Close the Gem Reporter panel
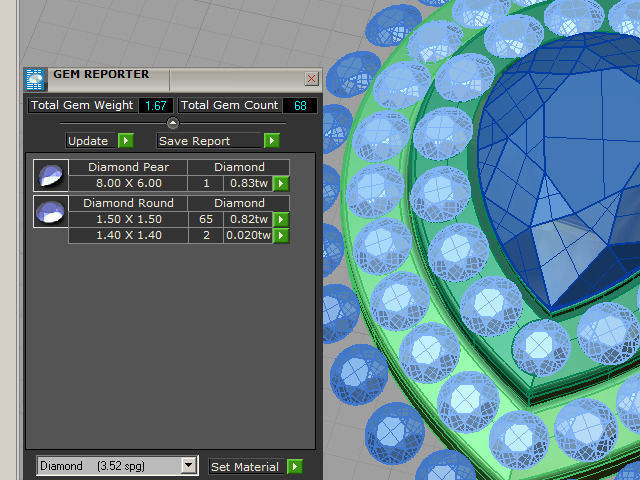Viewport: 640px width, 480px height. click(x=311, y=78)
